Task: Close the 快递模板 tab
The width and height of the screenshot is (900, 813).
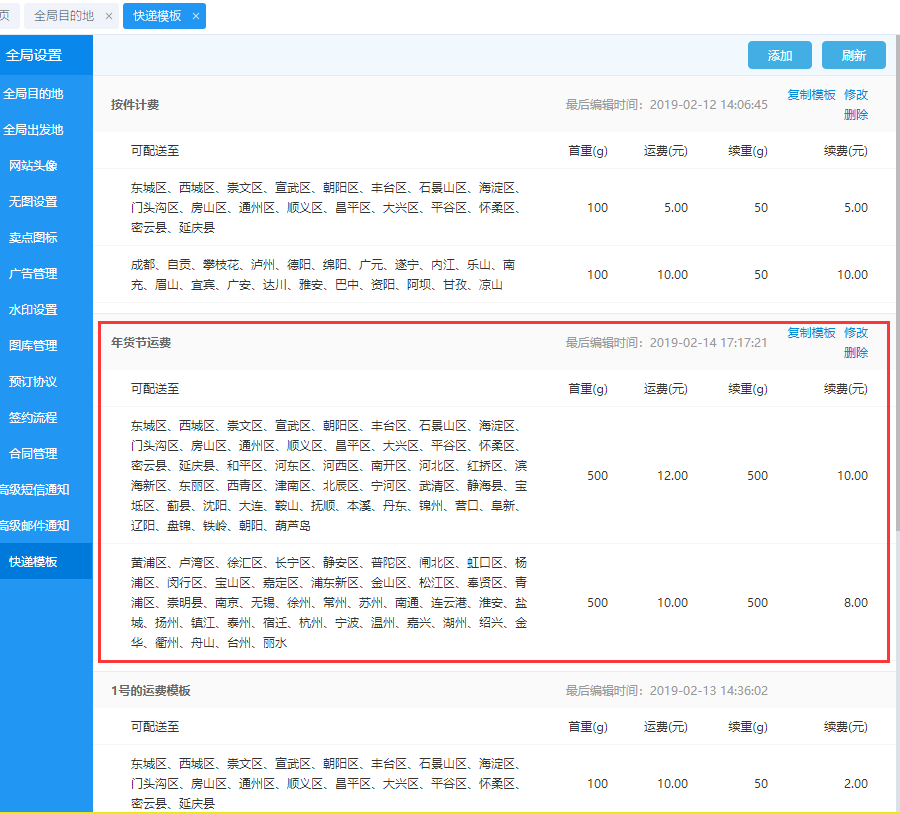Action: [x=196, y=16]
